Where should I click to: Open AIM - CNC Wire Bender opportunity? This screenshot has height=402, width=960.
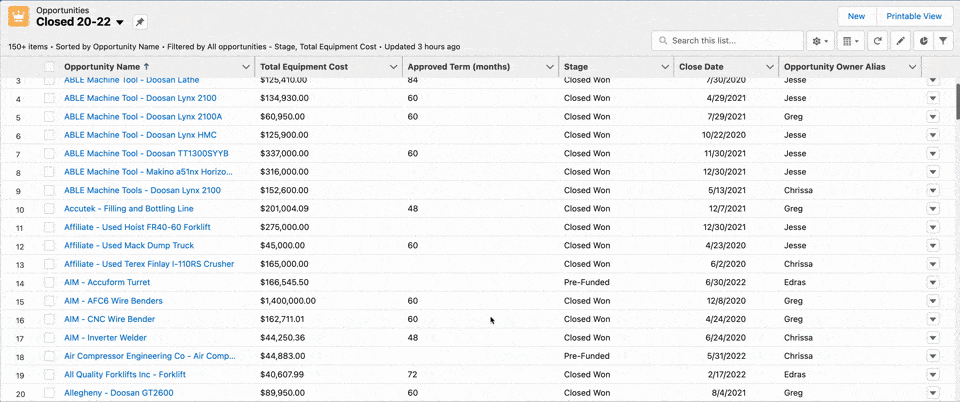tap(109, 319)
